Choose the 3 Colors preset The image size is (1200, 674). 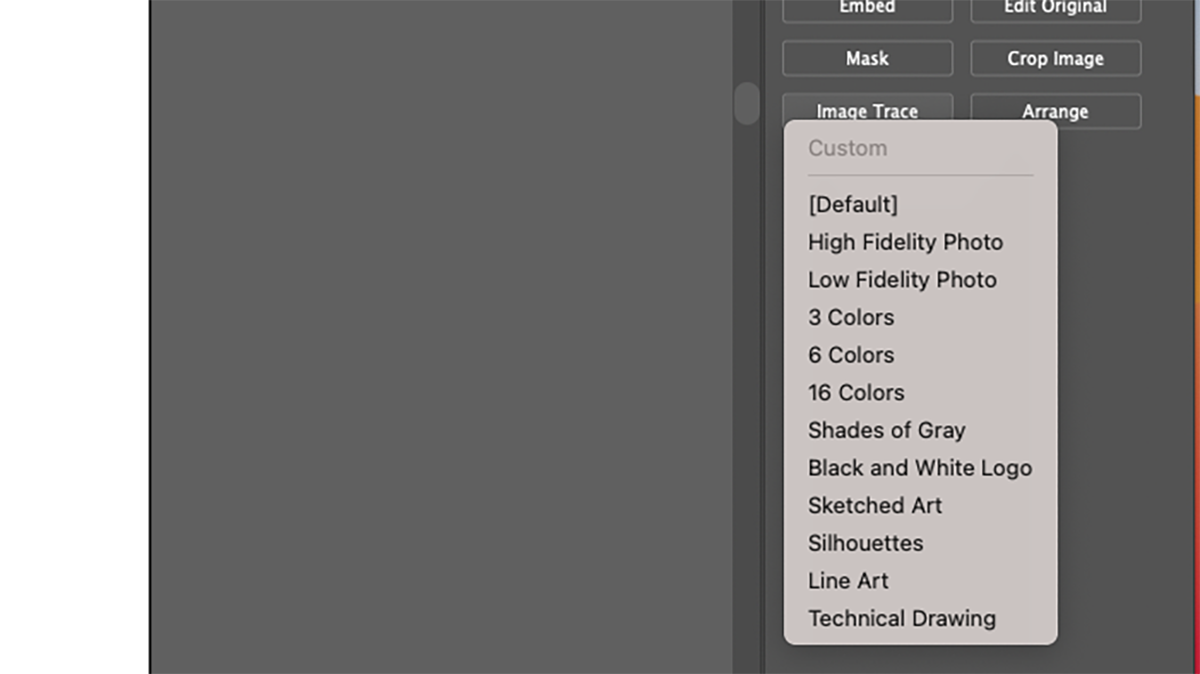click(x=851, y=318)
